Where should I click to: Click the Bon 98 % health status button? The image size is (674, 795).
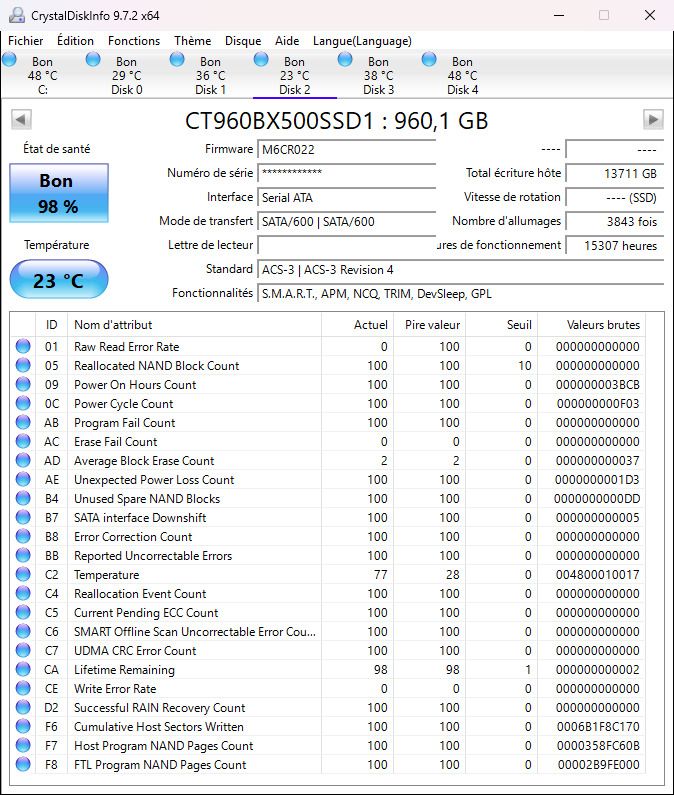click(58, 193)
